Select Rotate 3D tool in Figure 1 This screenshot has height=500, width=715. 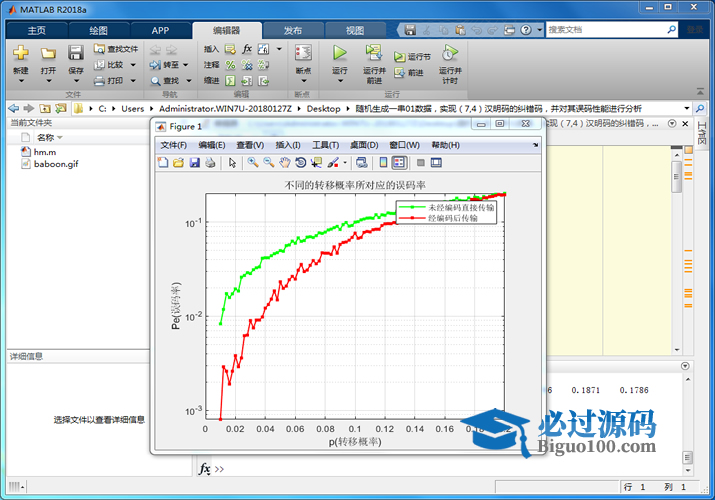(x=301, y=163)
